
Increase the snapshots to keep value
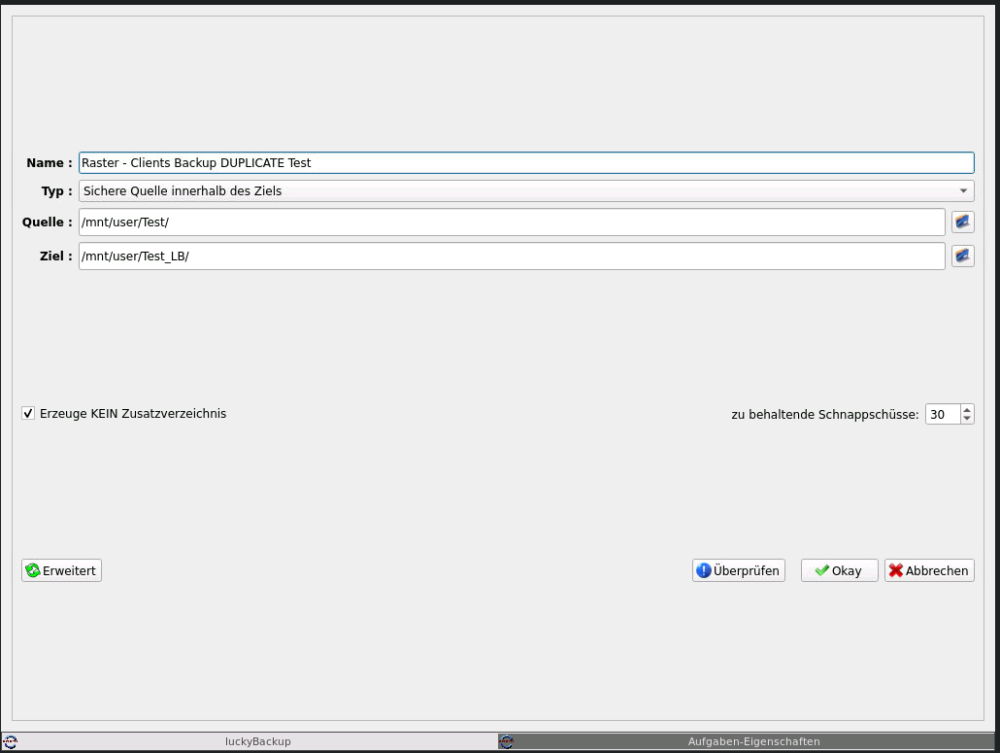coord(967,409)
